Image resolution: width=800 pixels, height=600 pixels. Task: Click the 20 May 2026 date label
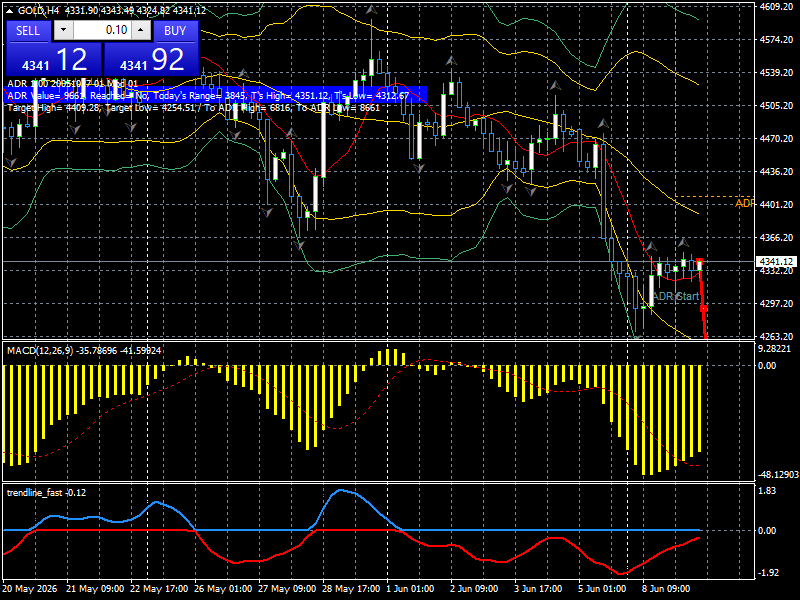[x=30, y=589]
